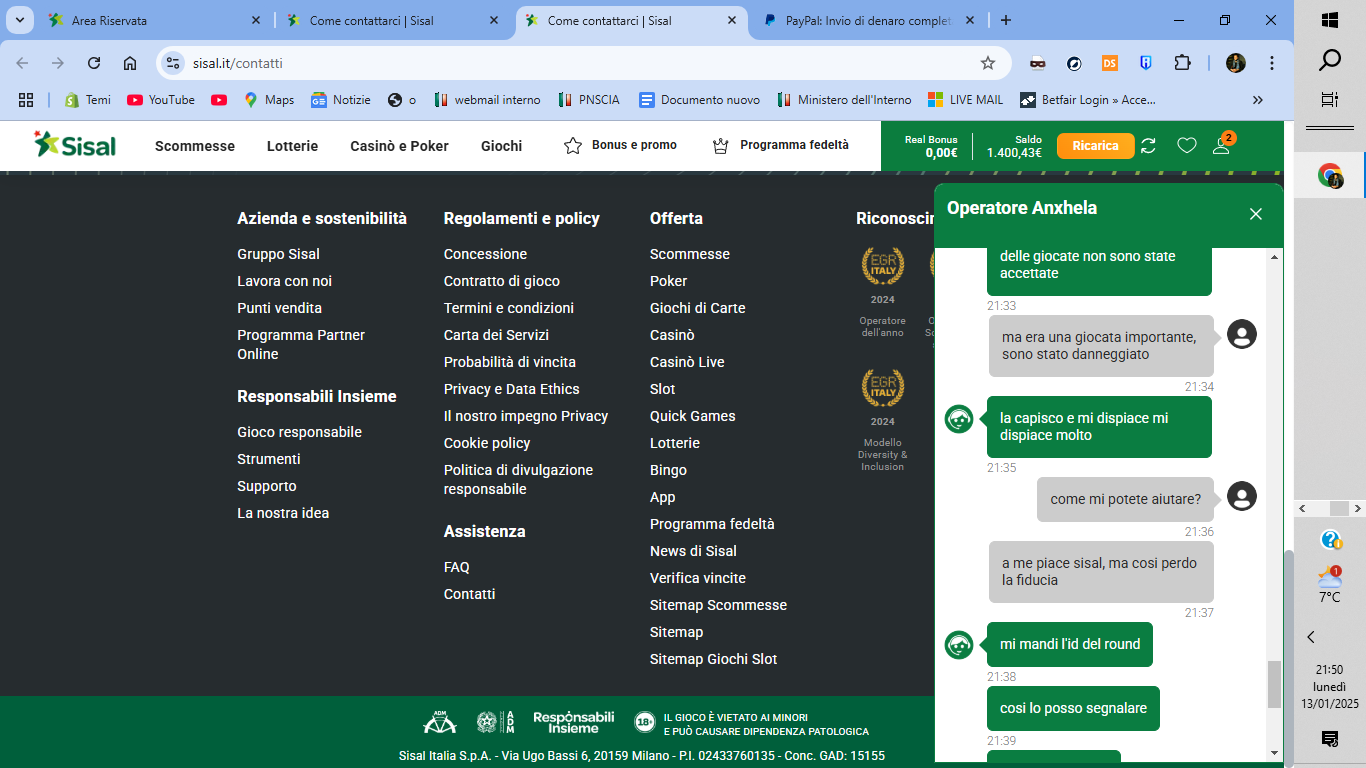Open Task View in Windows taskbar
Image resolution: width=1366 pixels, height=768 pixels.
click(x=1330, y=100)
